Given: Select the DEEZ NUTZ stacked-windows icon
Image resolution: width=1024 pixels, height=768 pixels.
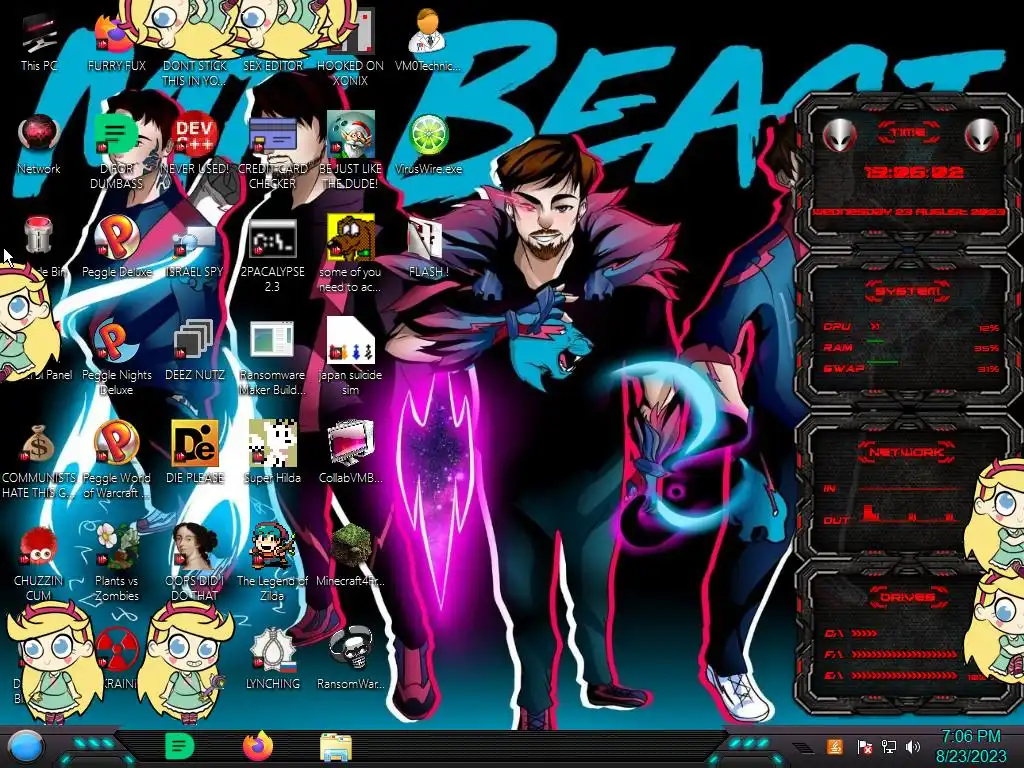Looking at the screenshot, I should point(194,350).
